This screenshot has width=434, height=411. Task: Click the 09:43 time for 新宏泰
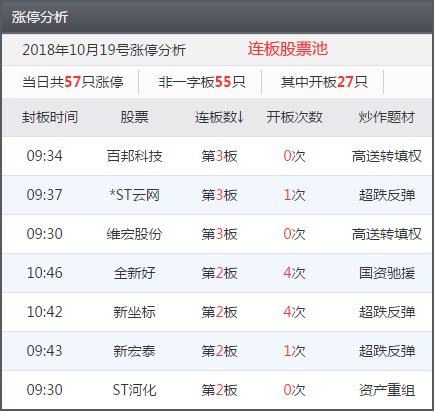coord(45,351)
